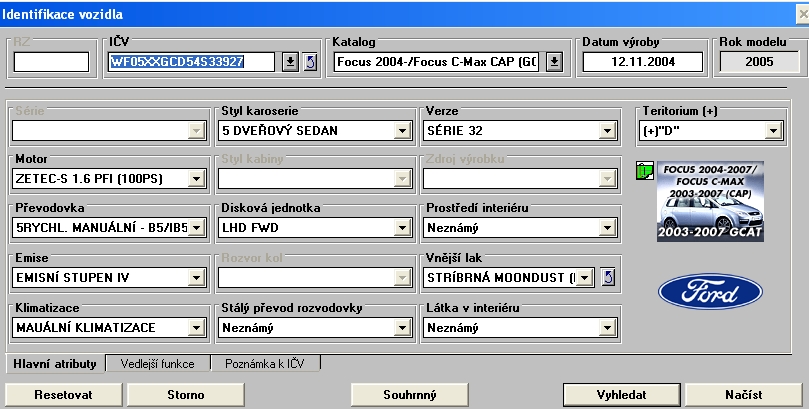Open the Emise dropdown
809x409 pixels.
tap(196, 277)
